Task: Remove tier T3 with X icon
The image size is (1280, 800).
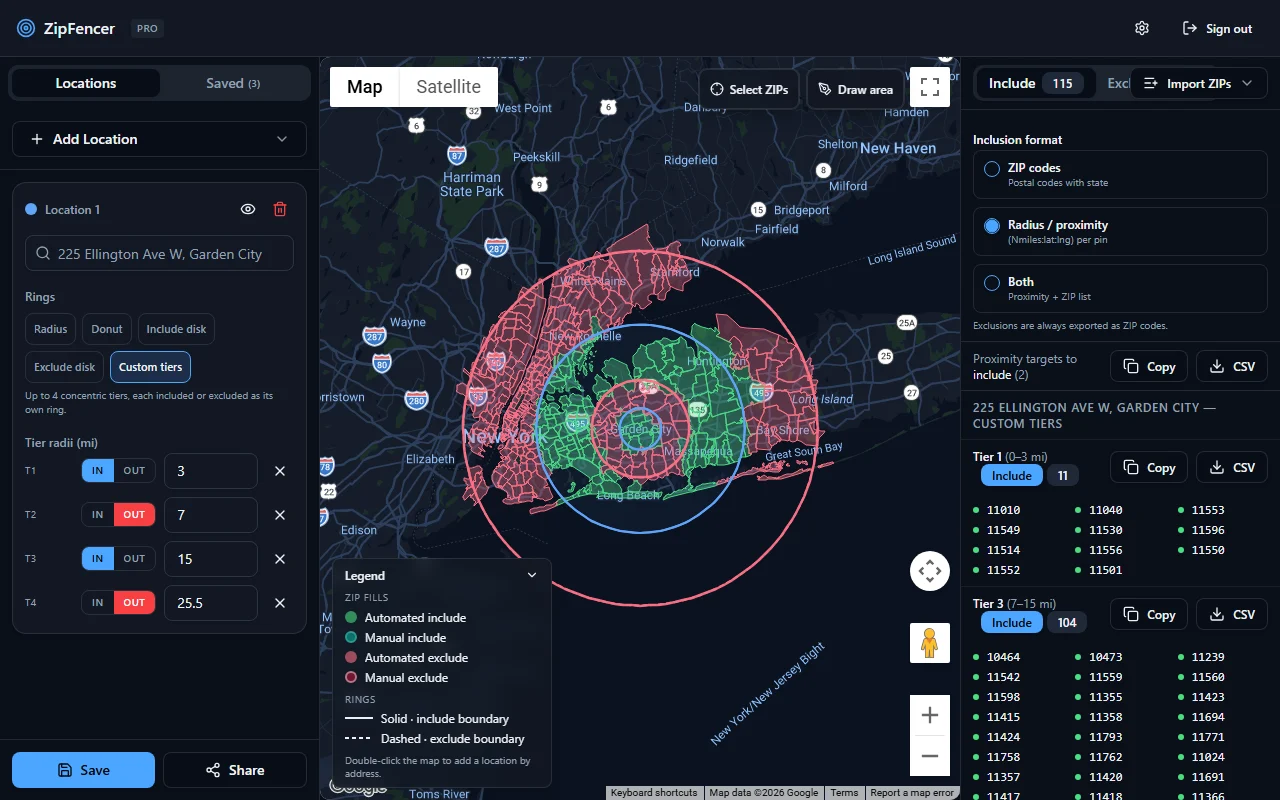Action: (x=280, y=559)
